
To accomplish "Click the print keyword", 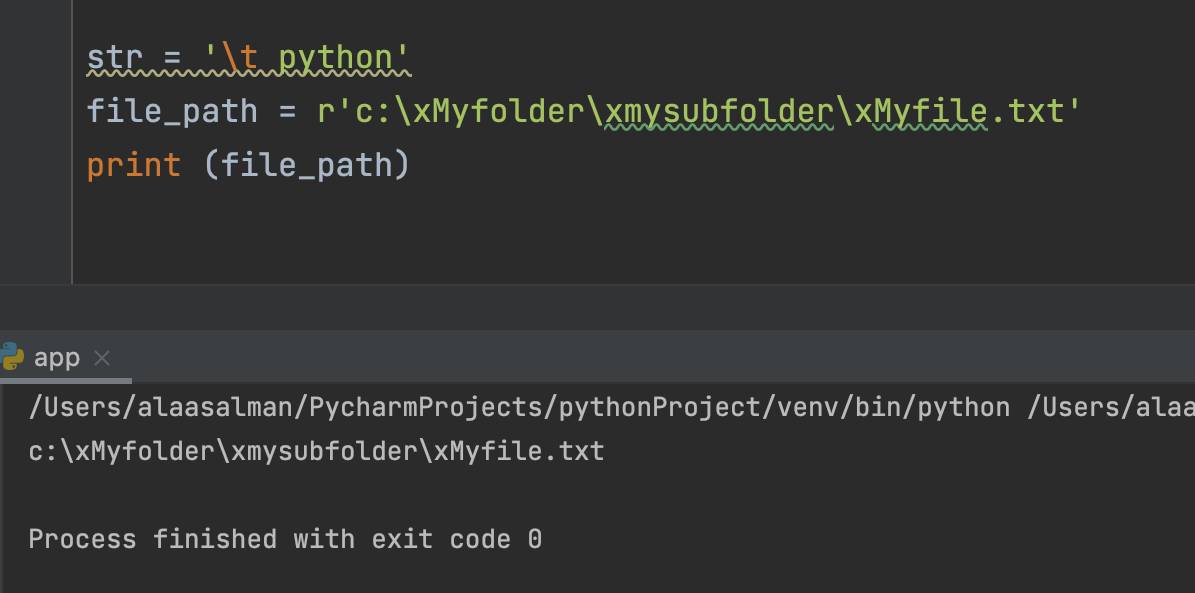I will point(134,164).
